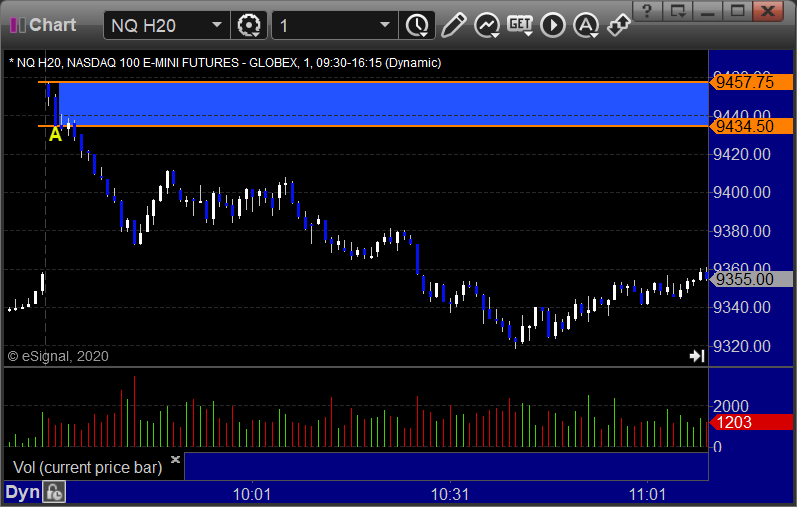
Task: Click the 10:31 time axis label
Action: [x=450, y=494]
